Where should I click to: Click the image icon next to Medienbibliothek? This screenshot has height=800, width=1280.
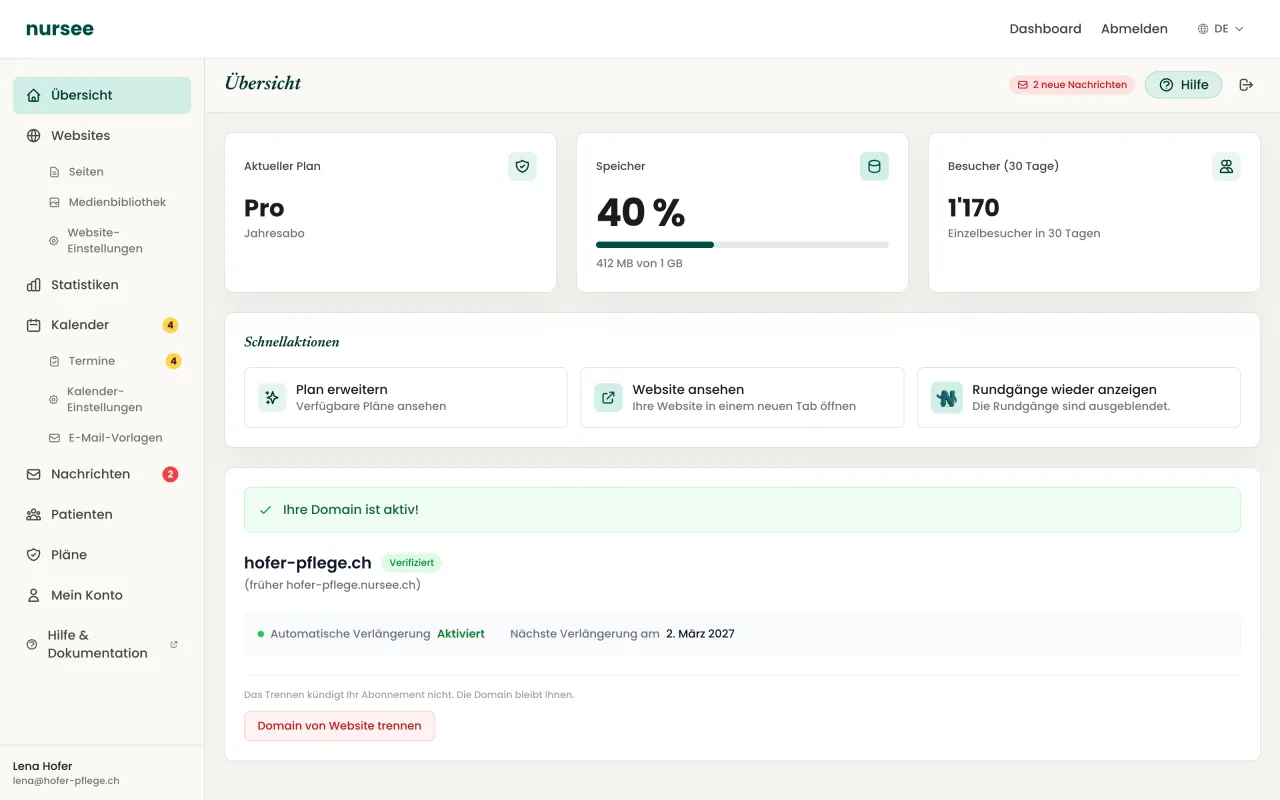point(54,202)
